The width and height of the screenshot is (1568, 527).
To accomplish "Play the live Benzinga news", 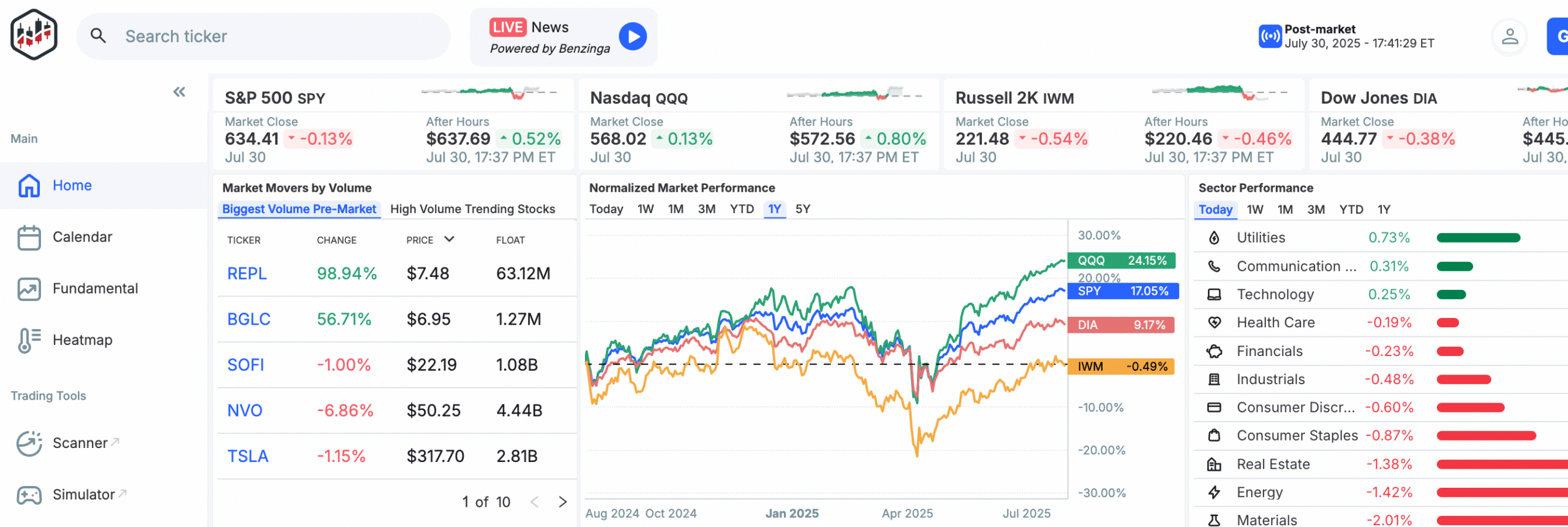I will [633, 37].
